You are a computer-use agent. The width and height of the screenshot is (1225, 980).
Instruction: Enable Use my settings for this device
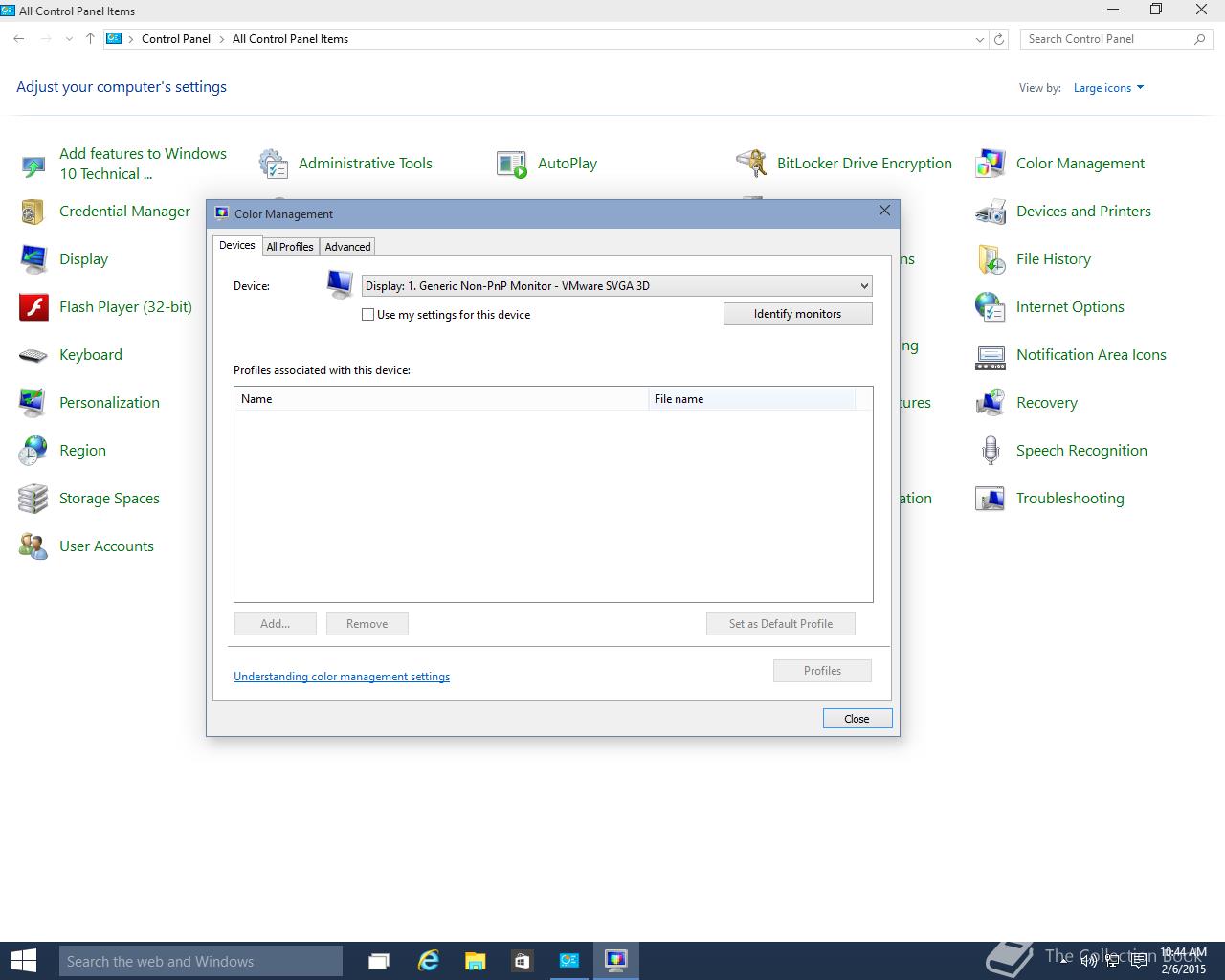coord(367,315)
